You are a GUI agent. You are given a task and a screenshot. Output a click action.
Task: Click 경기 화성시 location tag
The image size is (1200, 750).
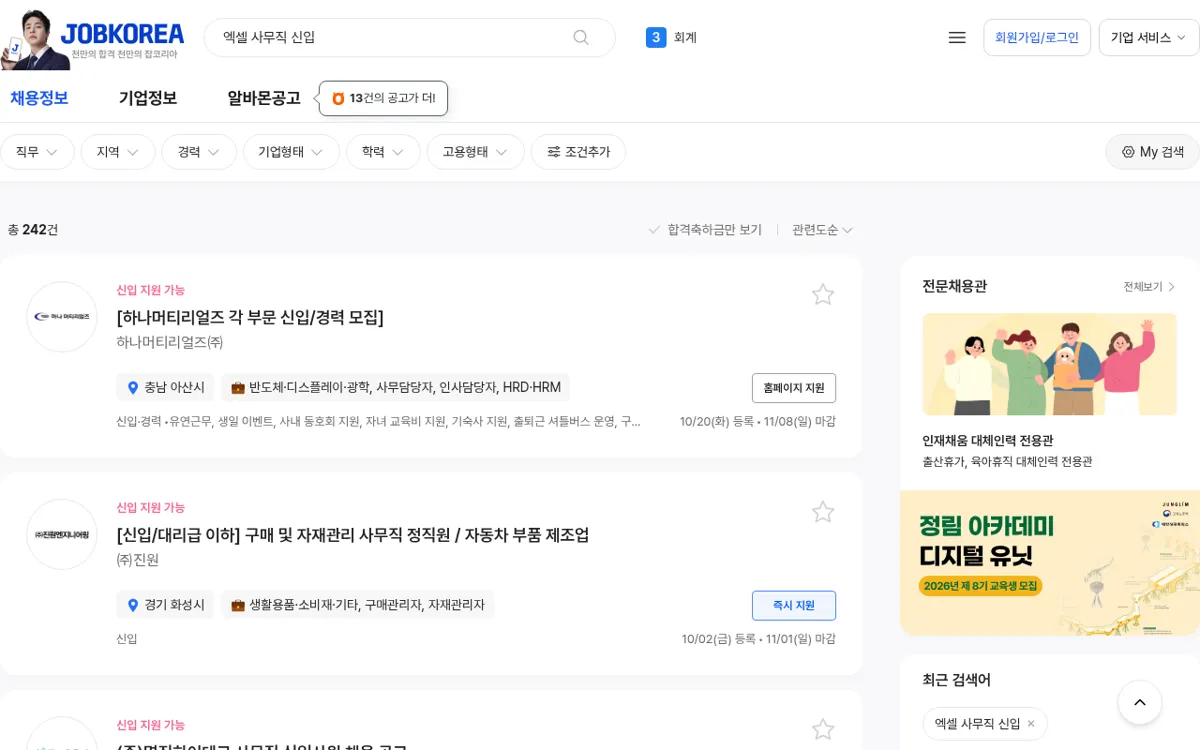(165, 605)
